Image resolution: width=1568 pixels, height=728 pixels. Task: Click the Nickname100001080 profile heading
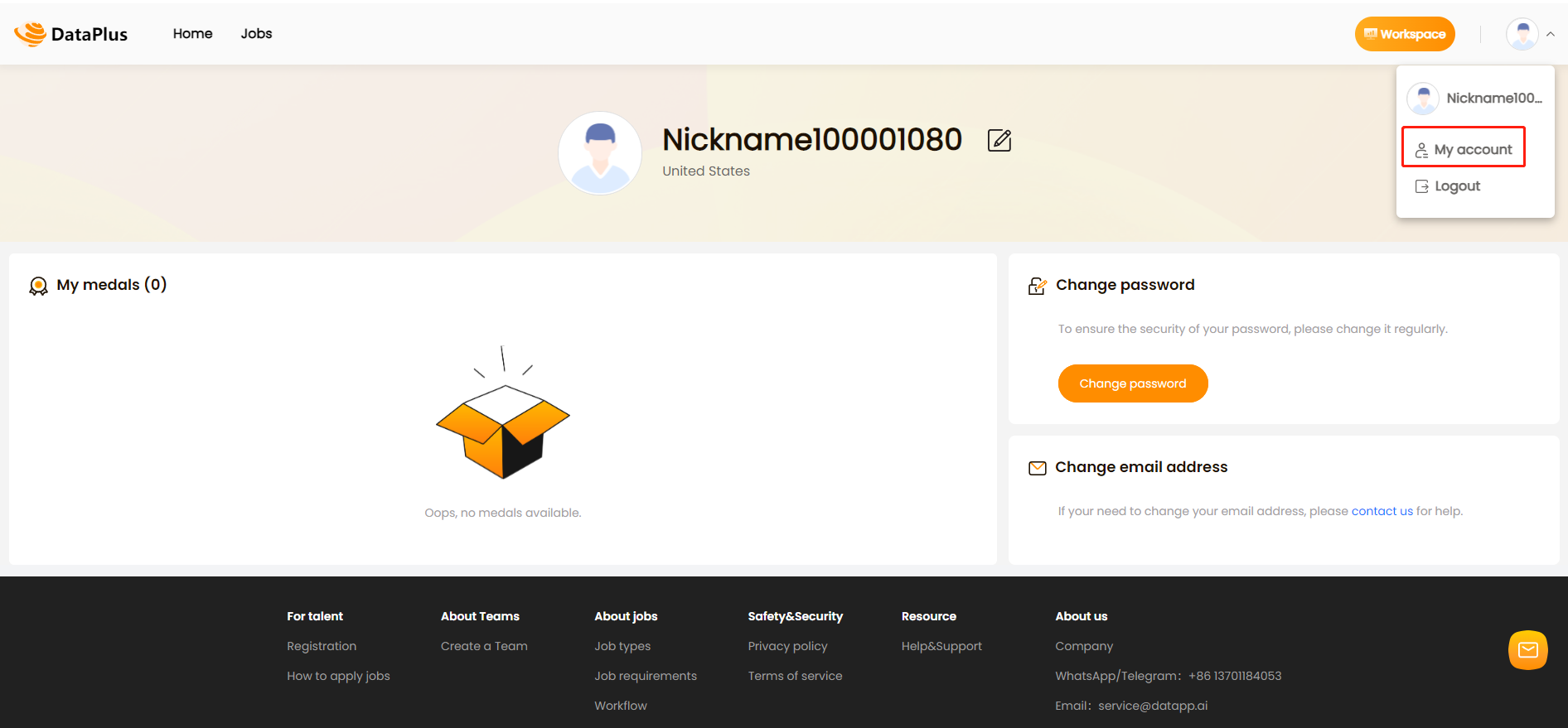point(812,139)
